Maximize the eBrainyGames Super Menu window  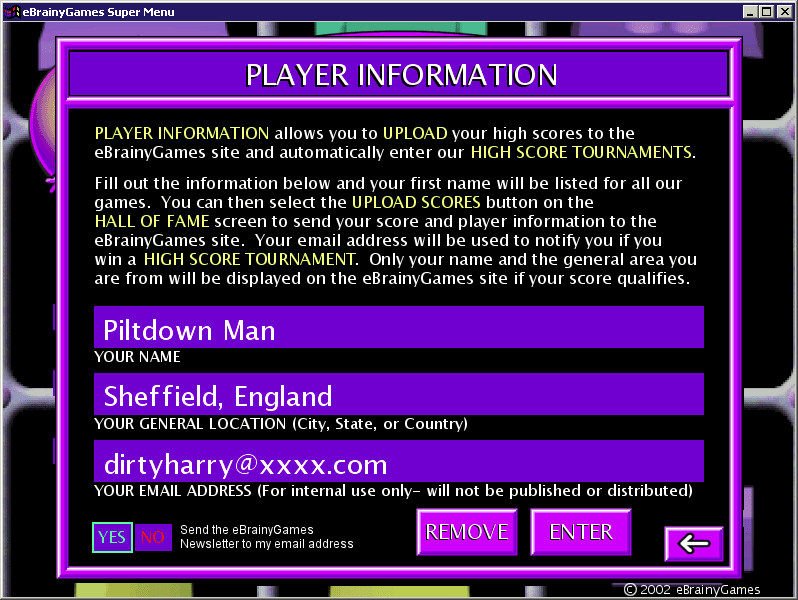pos(766,12)
